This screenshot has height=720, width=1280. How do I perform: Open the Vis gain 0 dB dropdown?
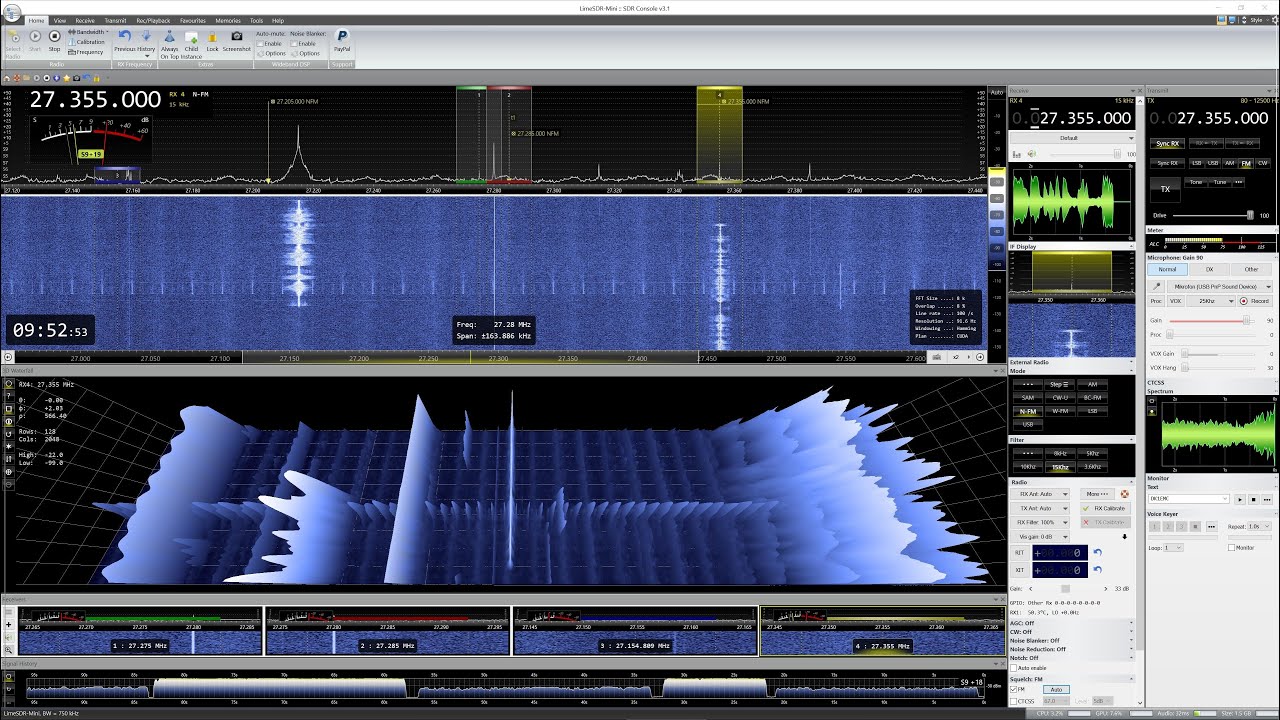(1041, 537)
